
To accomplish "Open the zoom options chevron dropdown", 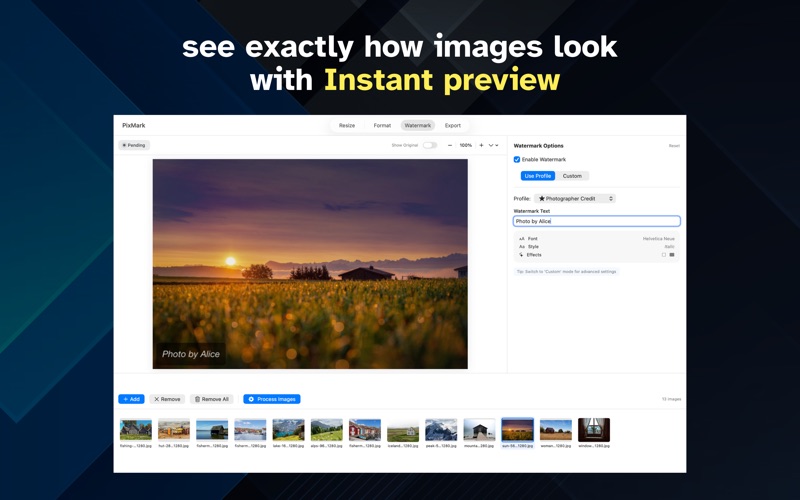I will (x=493, y=145).
